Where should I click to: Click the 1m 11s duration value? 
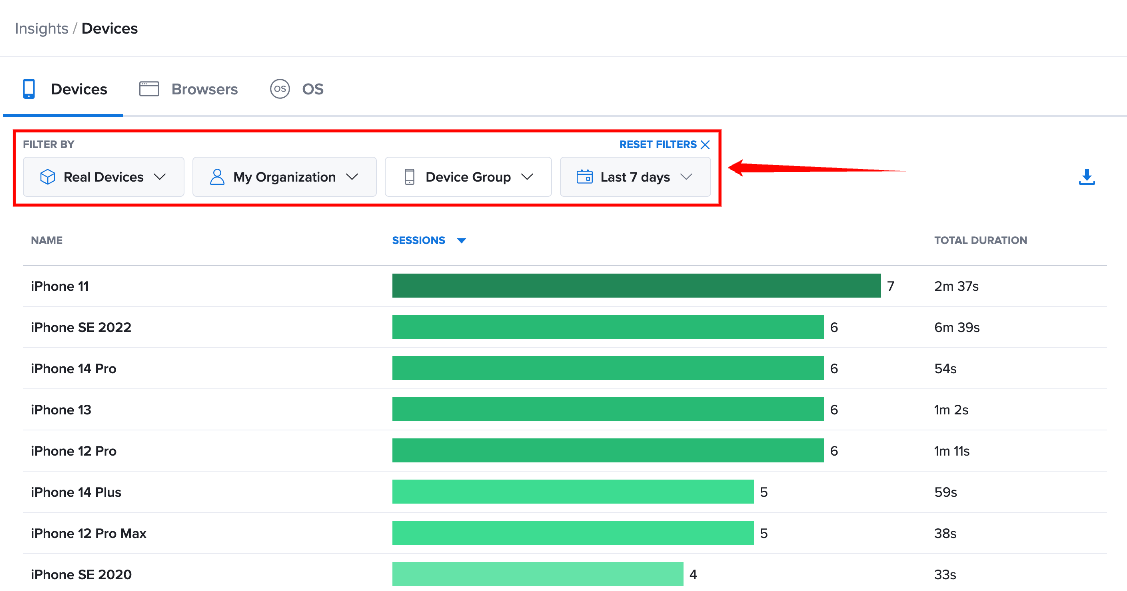click(x=952, y=451)
